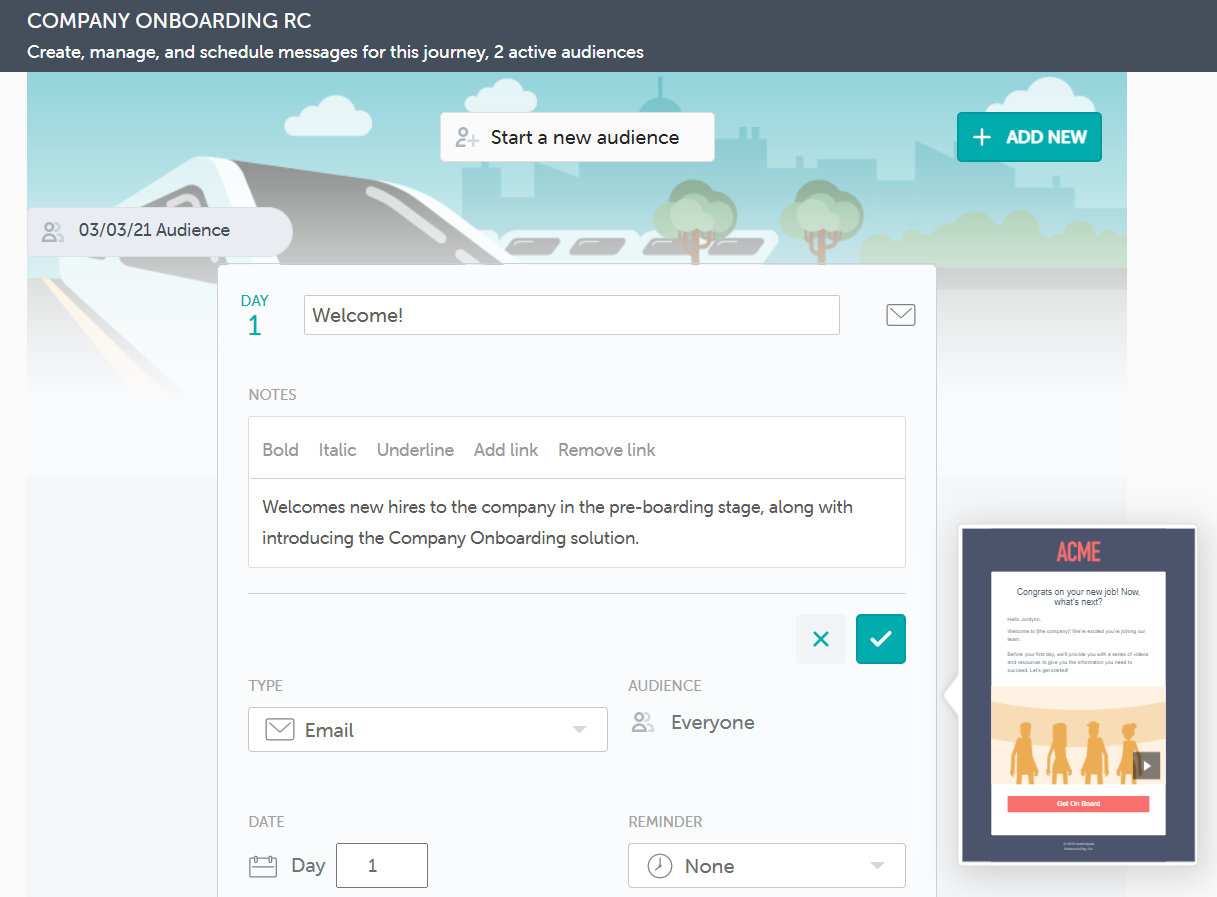Image resolution: width=1217 pixels, height=897 pixels.
Task: Click the teal checkmark save button
Action: [880, 639]
